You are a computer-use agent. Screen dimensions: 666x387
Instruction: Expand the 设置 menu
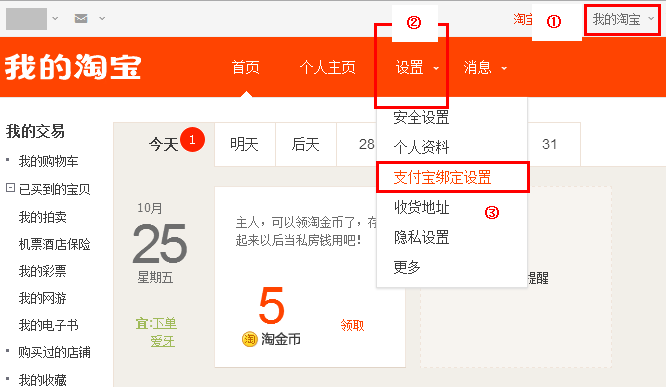[x=417, y=68]
